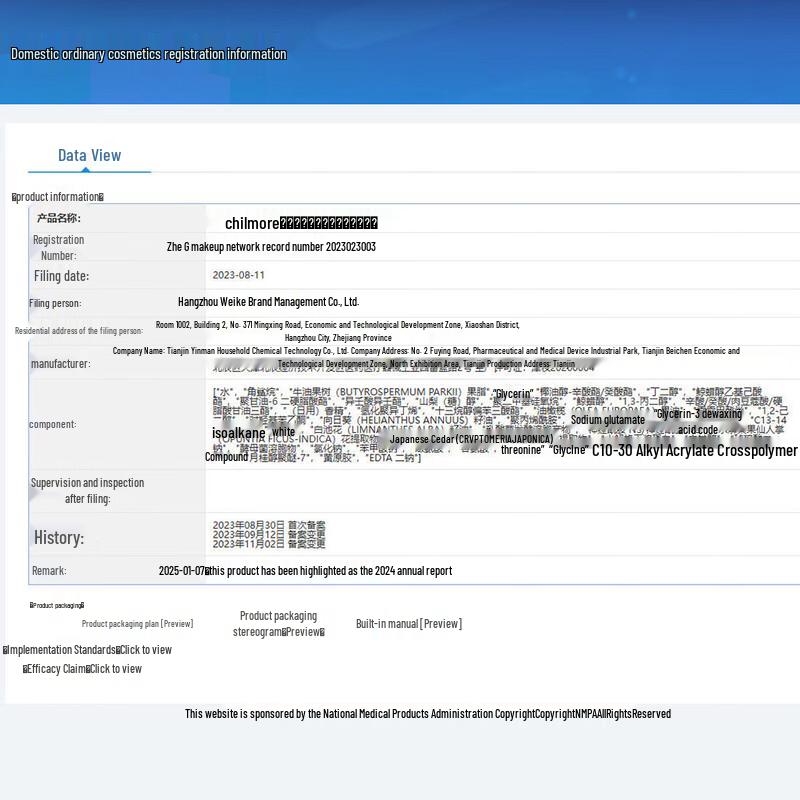Click the Product packaging section header
The image size is (800, 800).
point(57,605)
